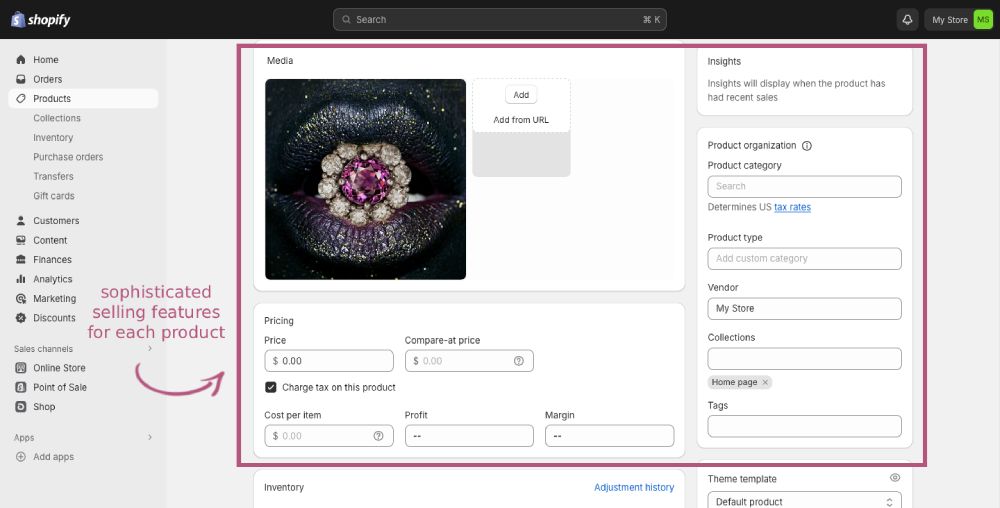This screenshot has width=1000, height=508.
Task: Click the Products tag icon
Action: pos(21,98)
